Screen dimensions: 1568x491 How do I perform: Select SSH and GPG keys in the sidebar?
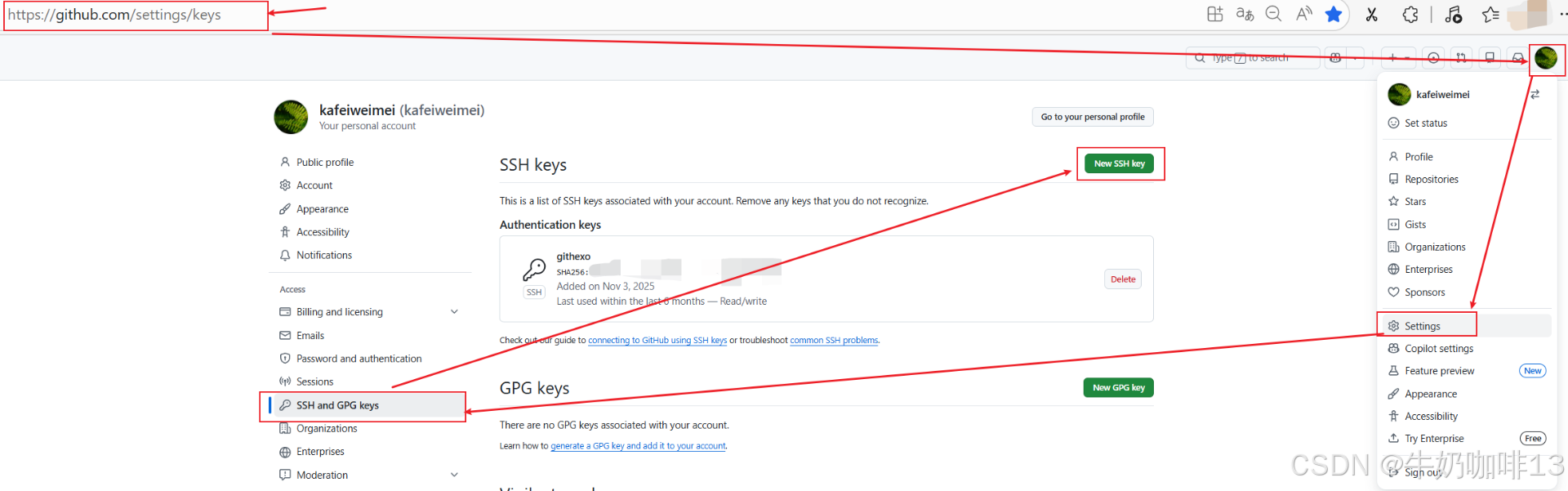(367, 405)
